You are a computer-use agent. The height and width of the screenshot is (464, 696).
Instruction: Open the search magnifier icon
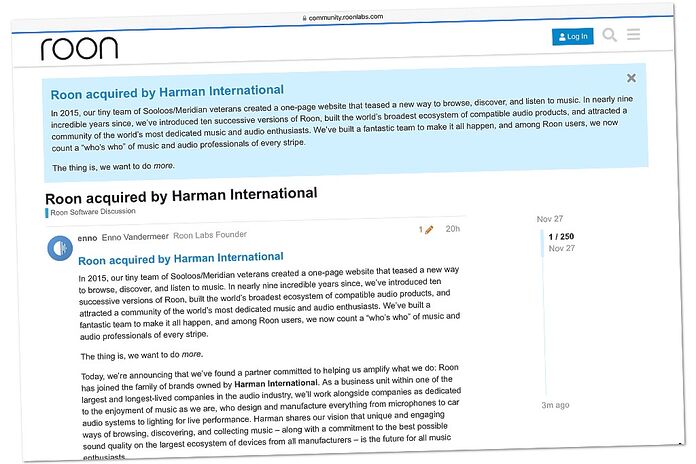pyautogui.click(x=609, y=34)
